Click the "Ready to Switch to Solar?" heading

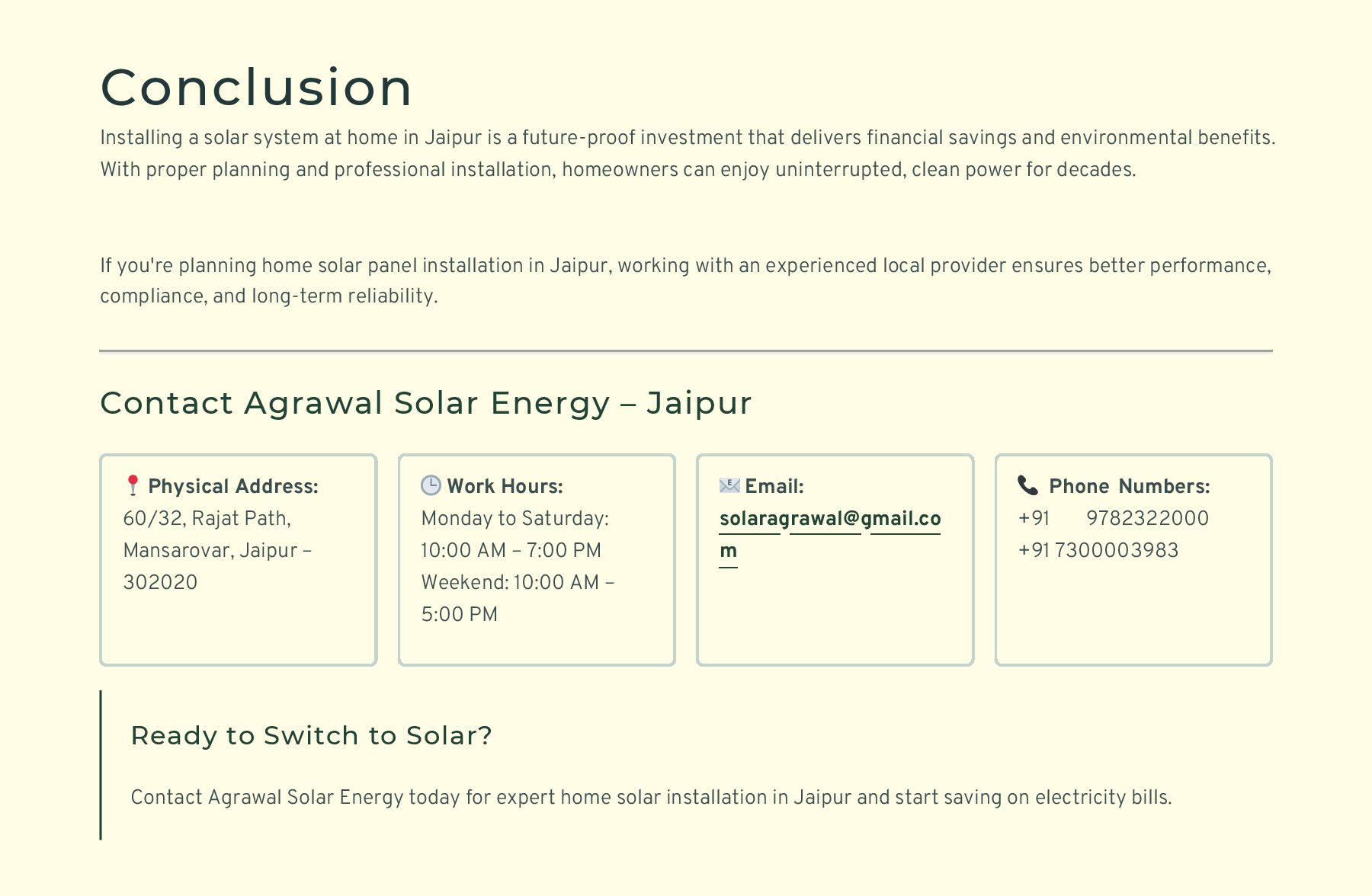[x=311, y=736]
